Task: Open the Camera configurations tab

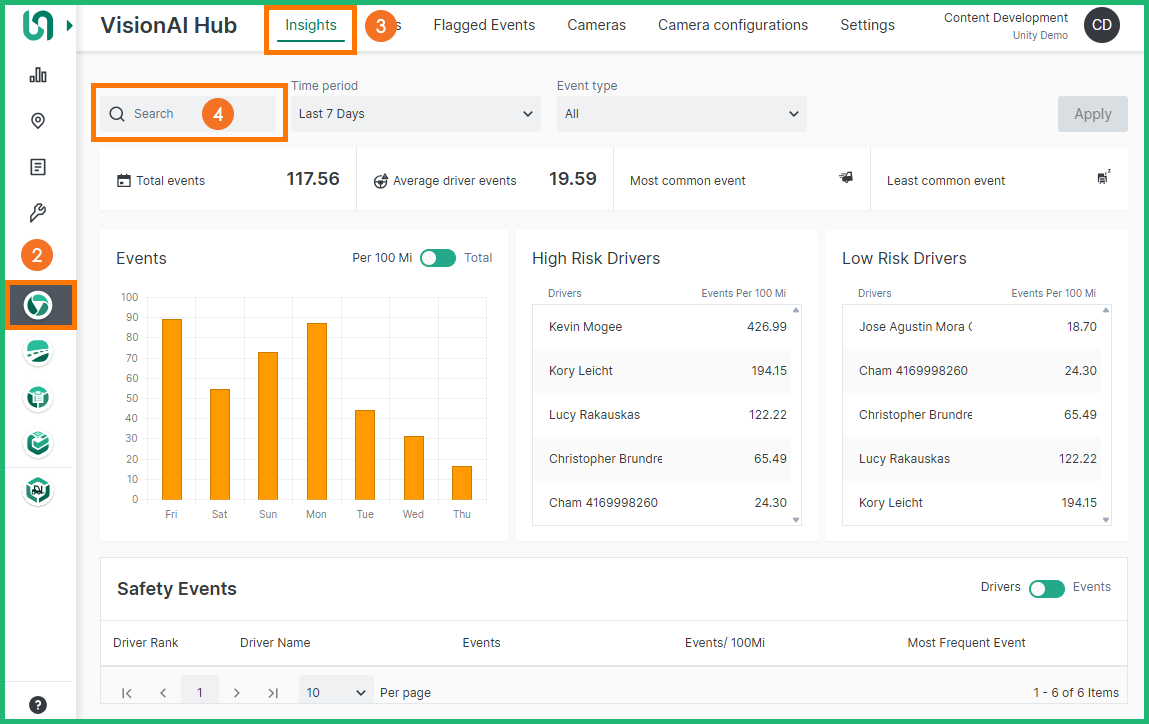Action: [x=732, y=25]
